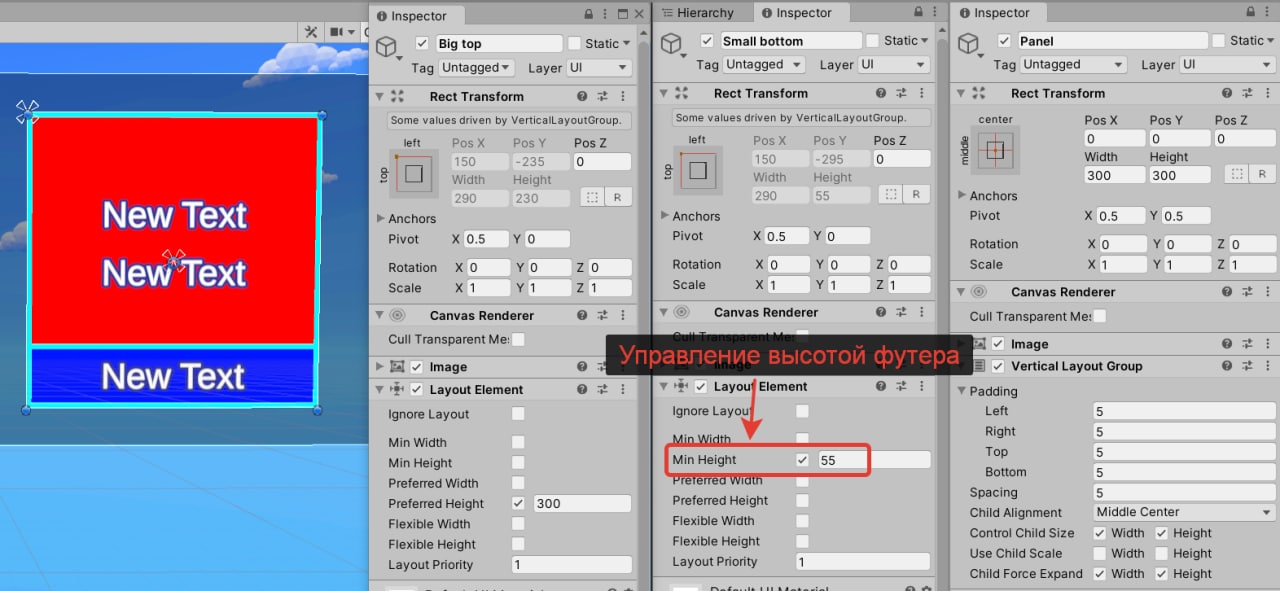Open the anchor presets box in Big top
This screenshot has height=591, width=1280.
coord(414,174)
